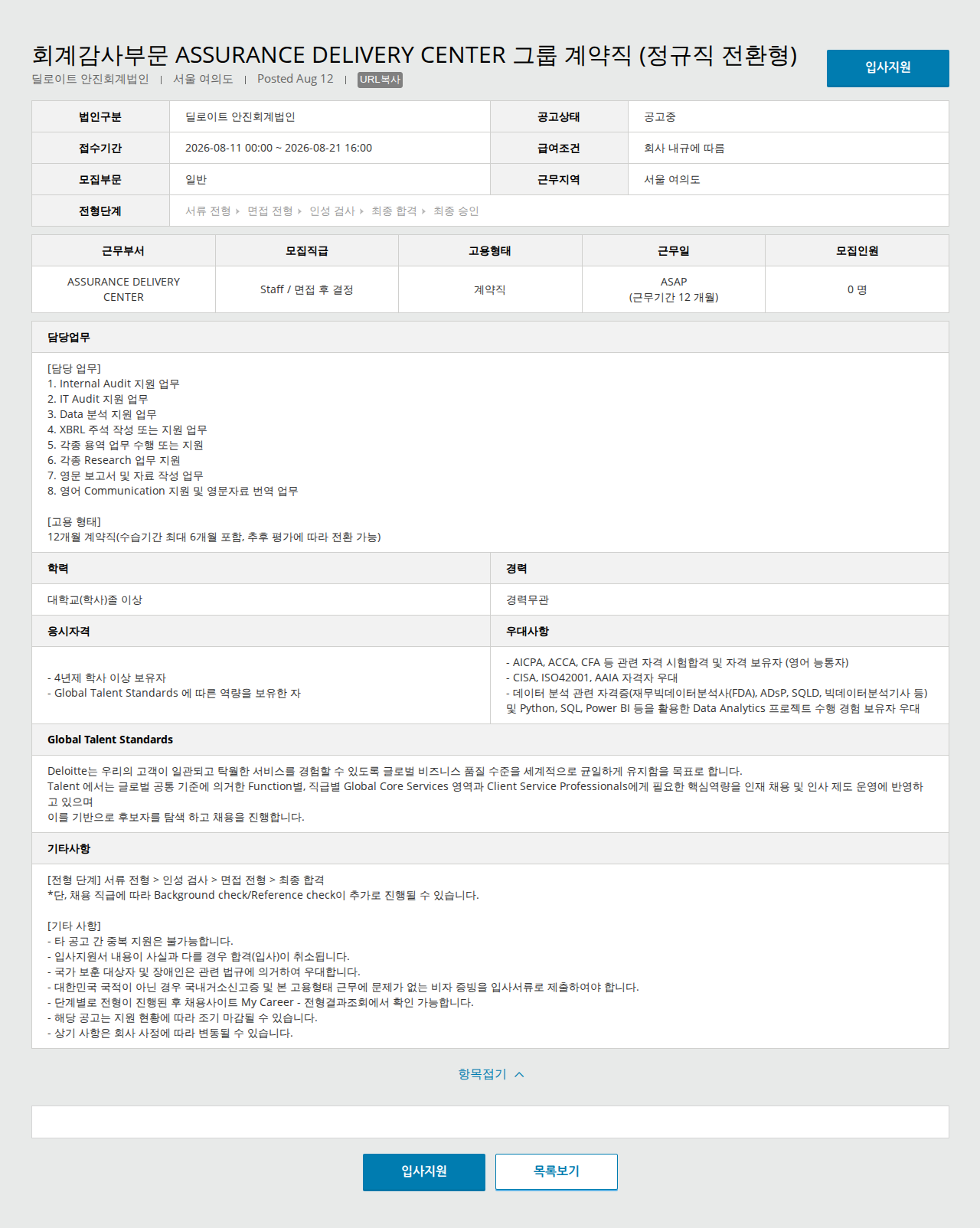
Task: Click application period 2026-08-11 00:00 ~ 2026-08-21 16:00
Action: (279, 148)
